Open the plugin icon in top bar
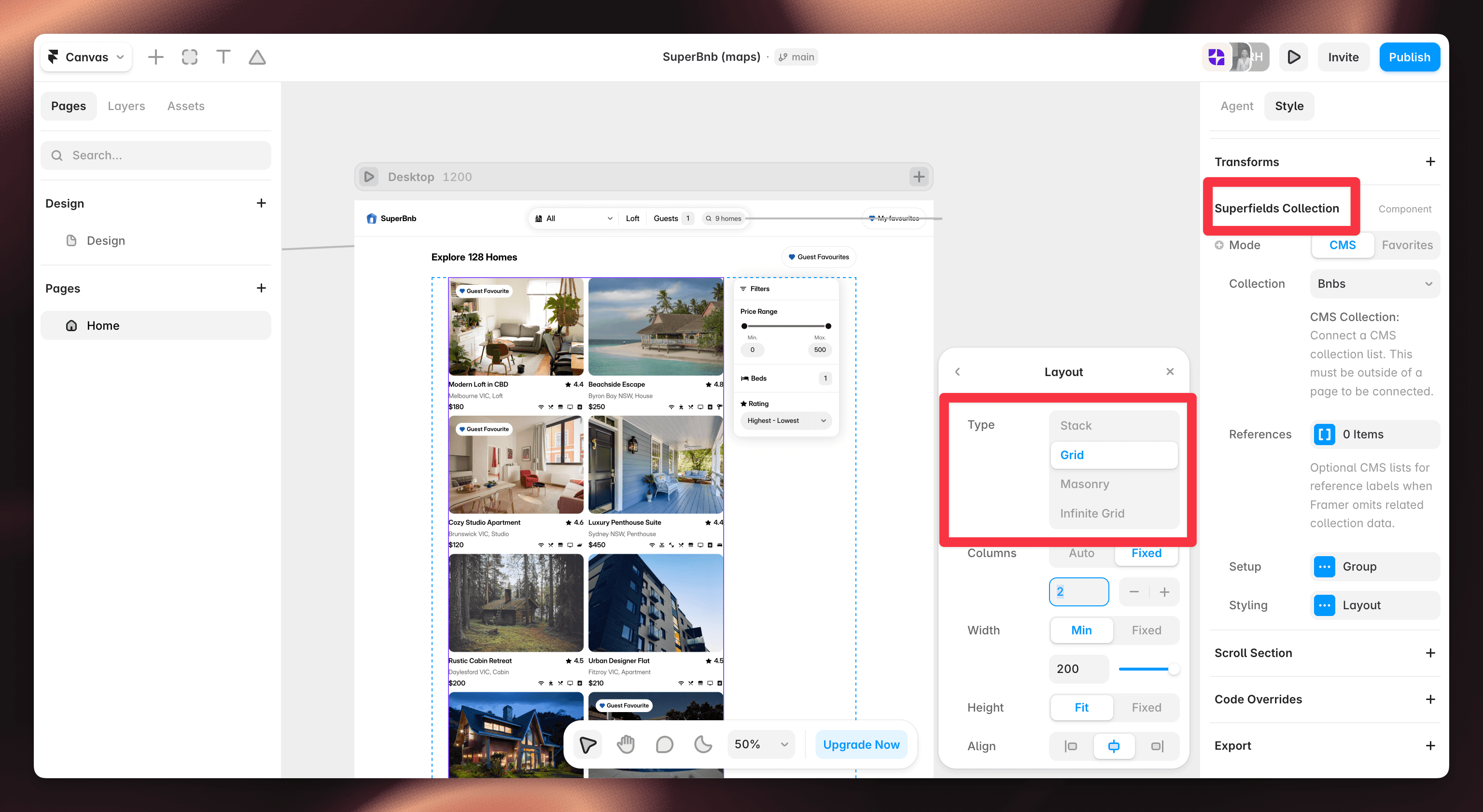Viewport: 1483px width, 812px height. [x=1217, y=57]
